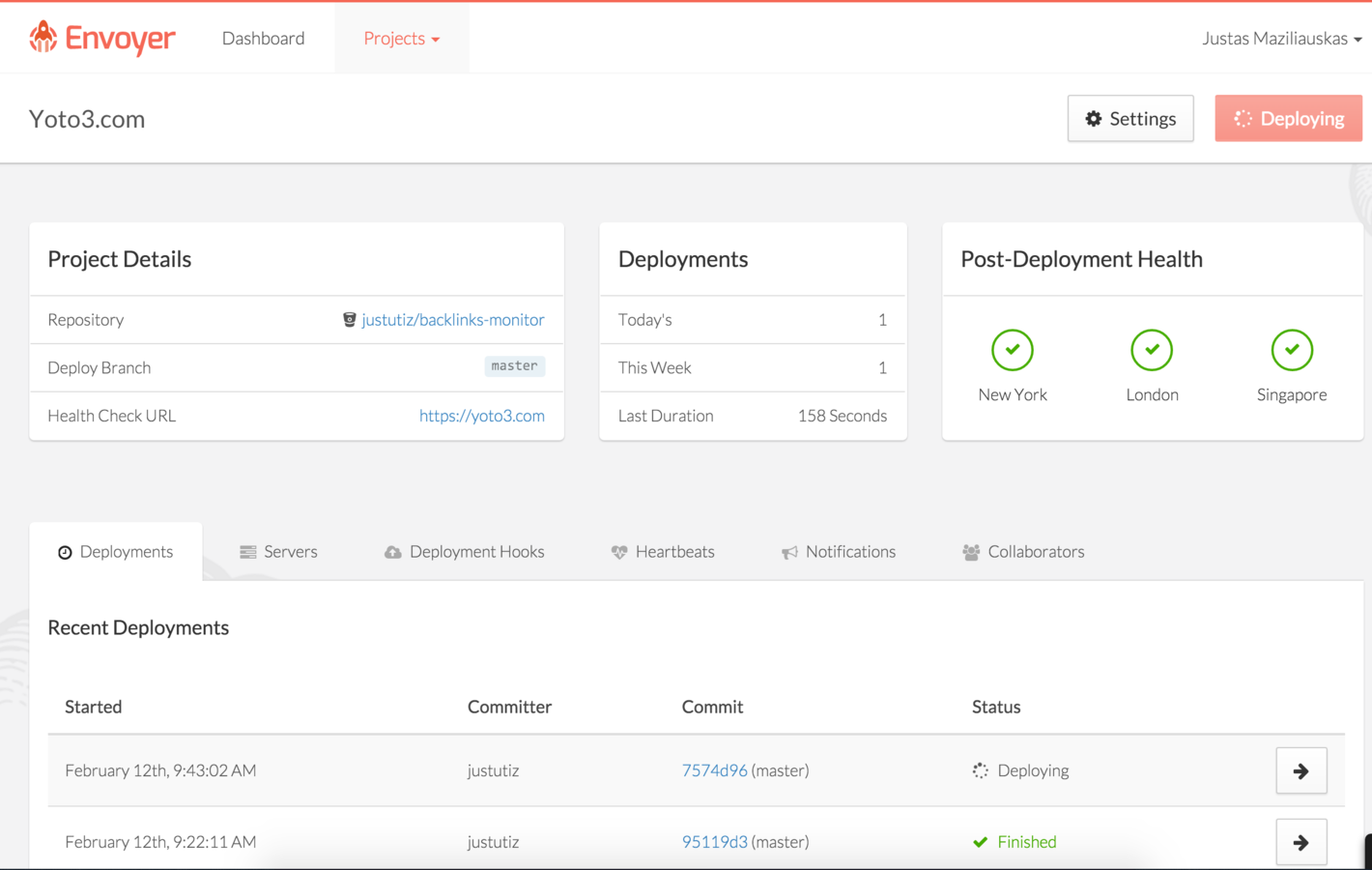The image size is (1372, 870).
Task: Click the megaphone icon on Notifications tab
Action: click(x=789, y=552)
